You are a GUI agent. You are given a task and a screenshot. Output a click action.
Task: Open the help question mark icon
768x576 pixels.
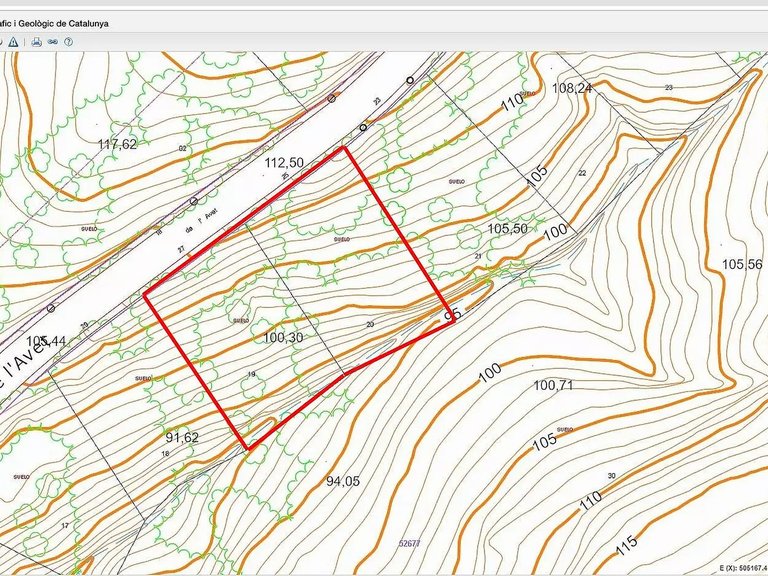pos(69,42)
